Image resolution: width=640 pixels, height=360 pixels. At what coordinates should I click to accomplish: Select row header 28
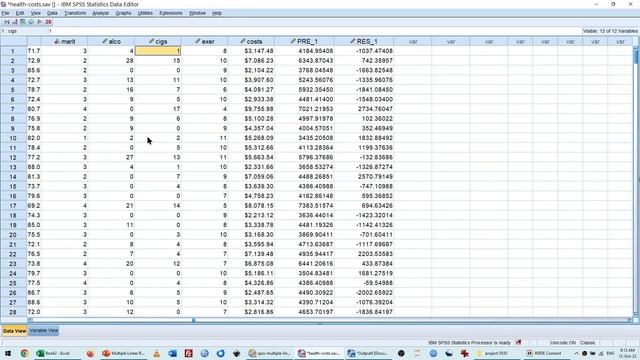(13, 312)
